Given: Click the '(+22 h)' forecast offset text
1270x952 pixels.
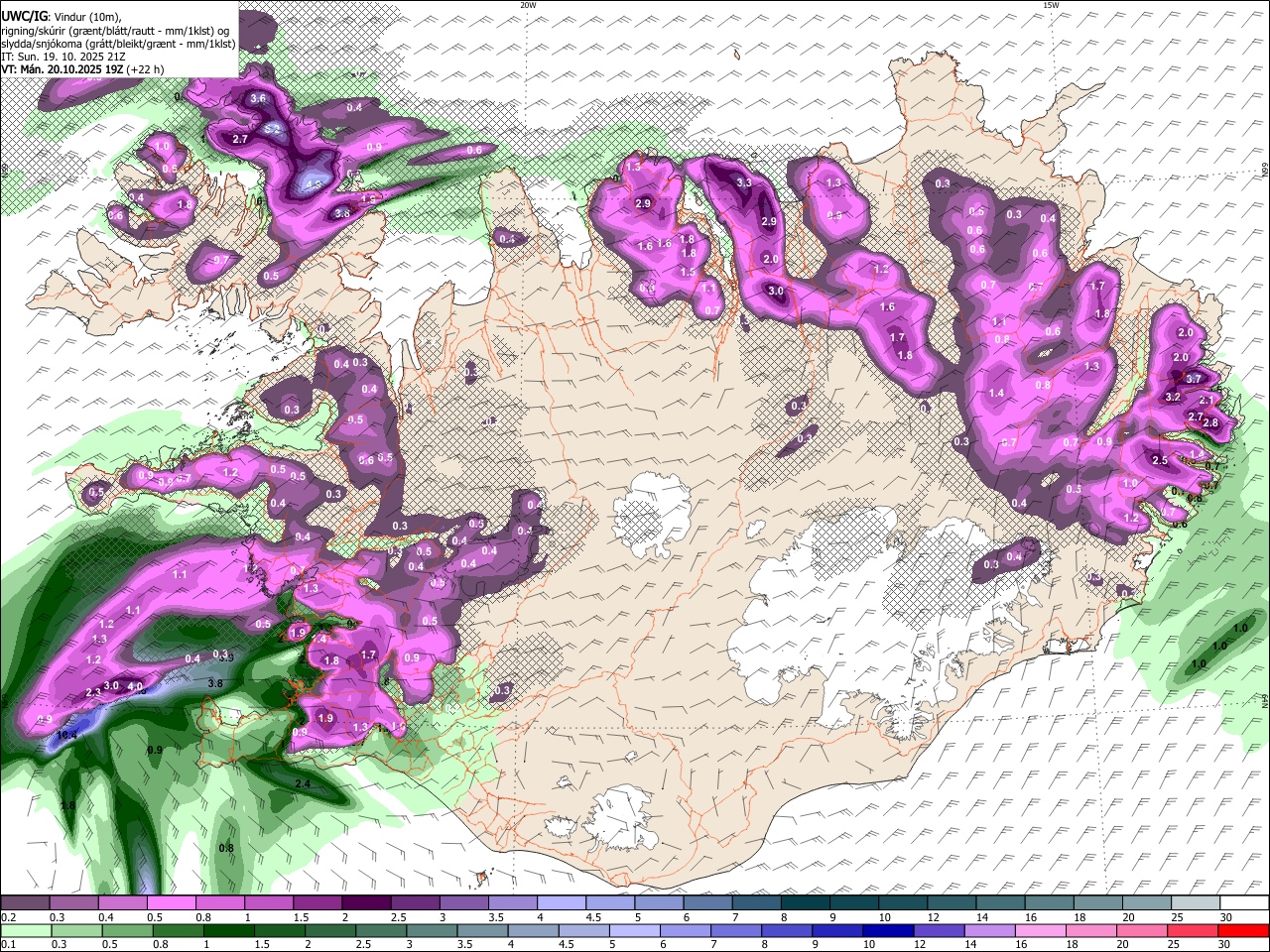Looking at the screenshot, I should [x=145, y=69].
